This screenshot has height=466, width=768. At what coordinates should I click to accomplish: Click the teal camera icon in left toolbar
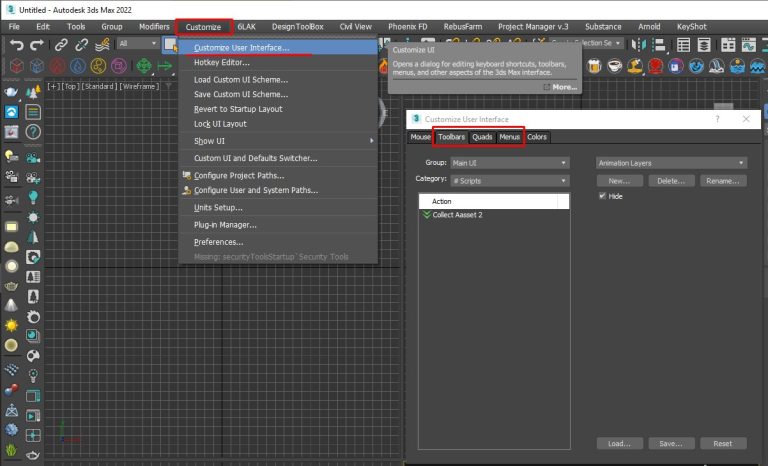[x=33, y=158]
